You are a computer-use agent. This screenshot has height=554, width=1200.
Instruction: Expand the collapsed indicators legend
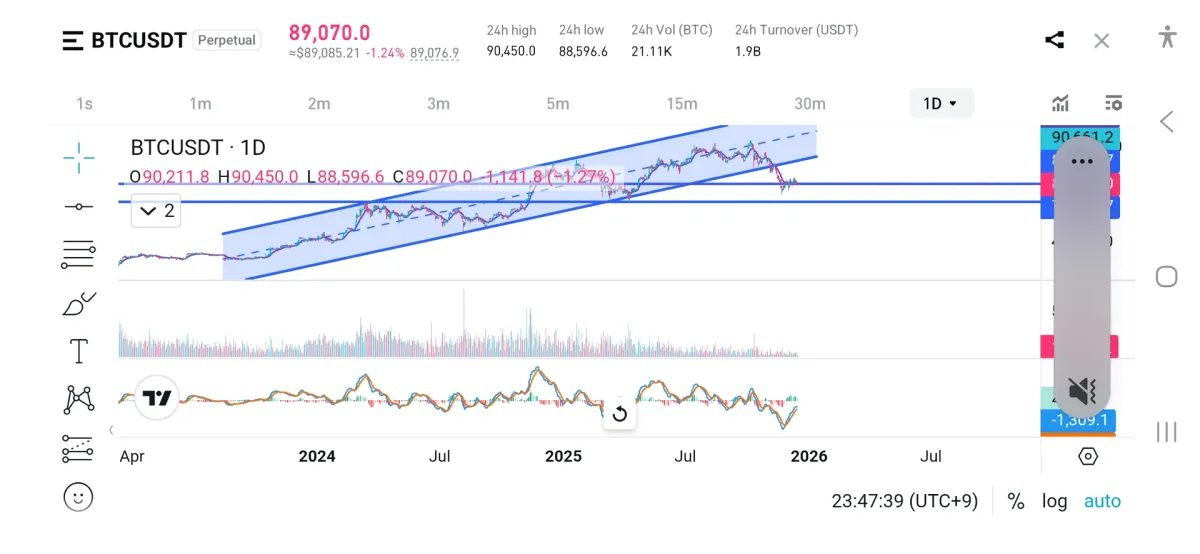157,211
